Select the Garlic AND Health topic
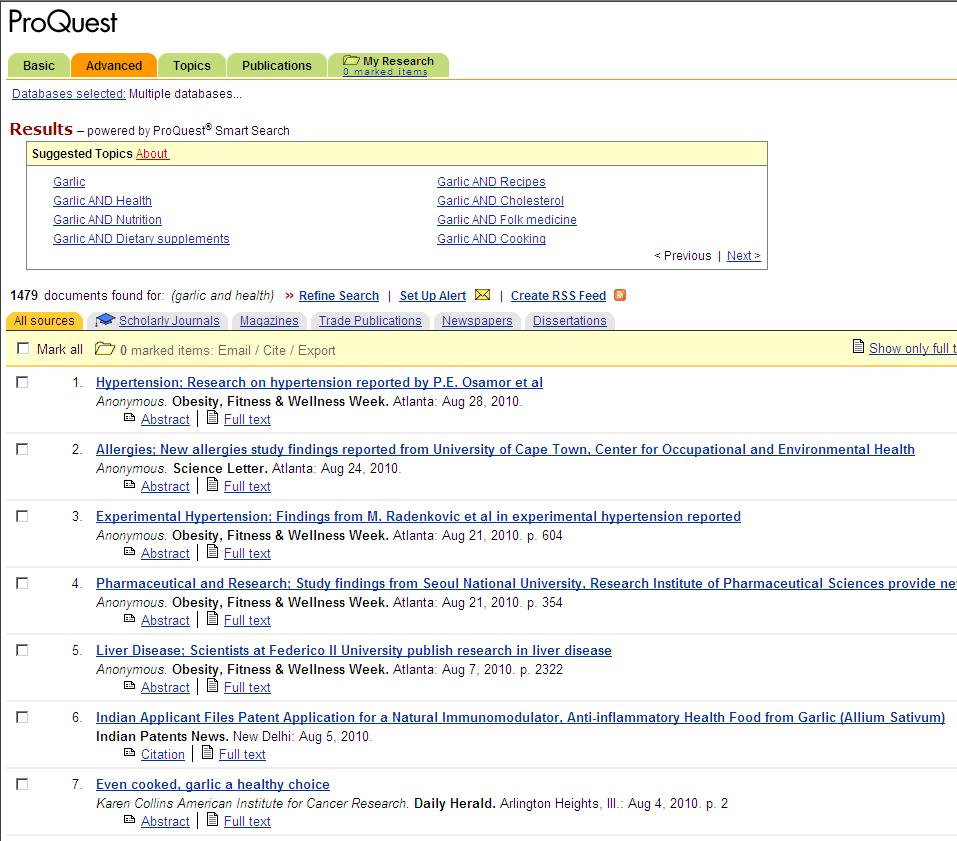The height and width of the screenshot is (841, 957). (103, 201)
